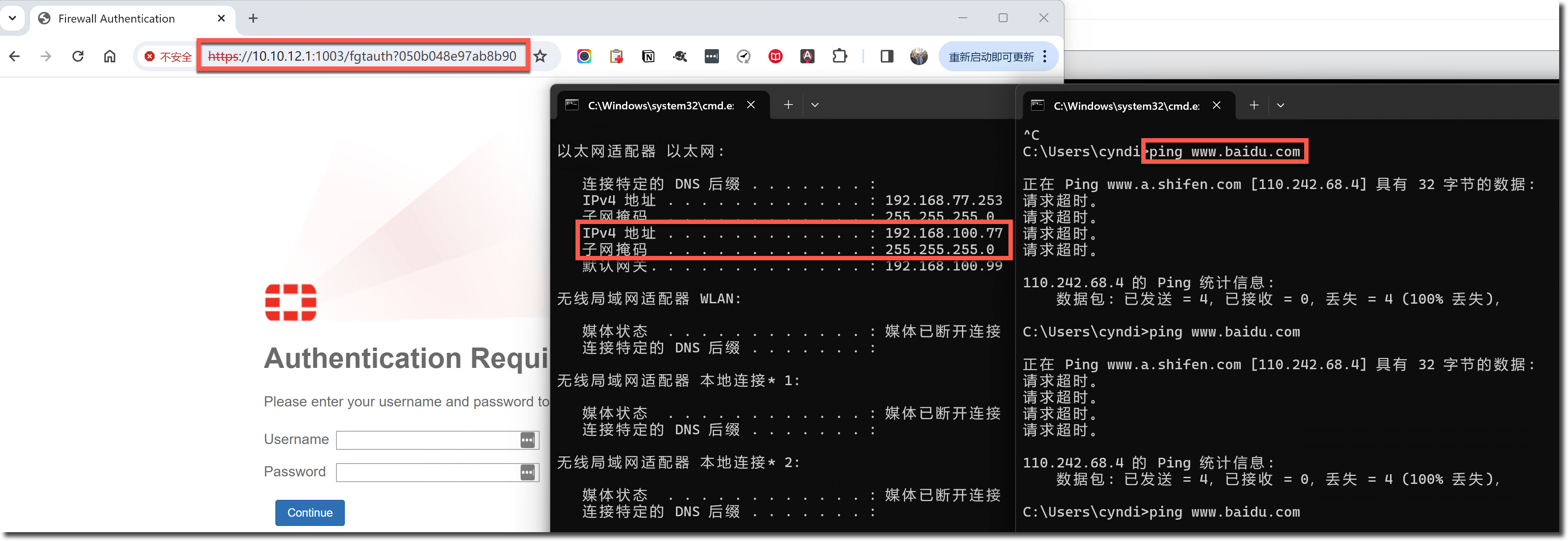Select the Firewall Authentication browser tab
The width and height of the screenshot is (1568, 541).
point(116,18)
